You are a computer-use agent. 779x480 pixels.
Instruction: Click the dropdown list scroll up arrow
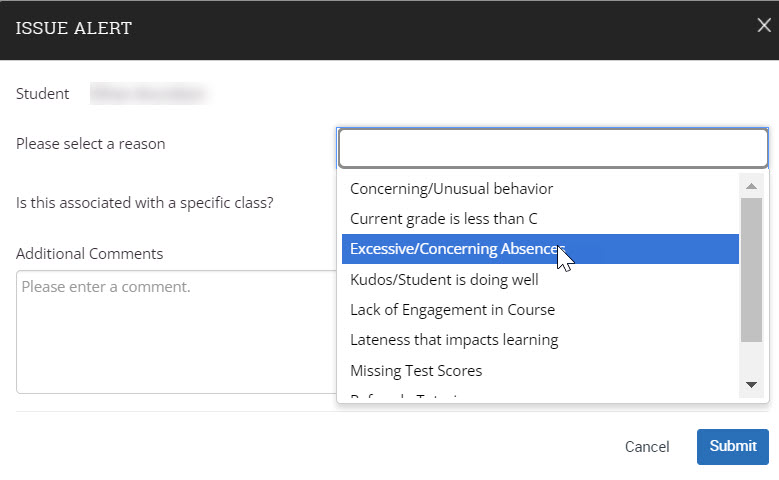click(751, 186)
